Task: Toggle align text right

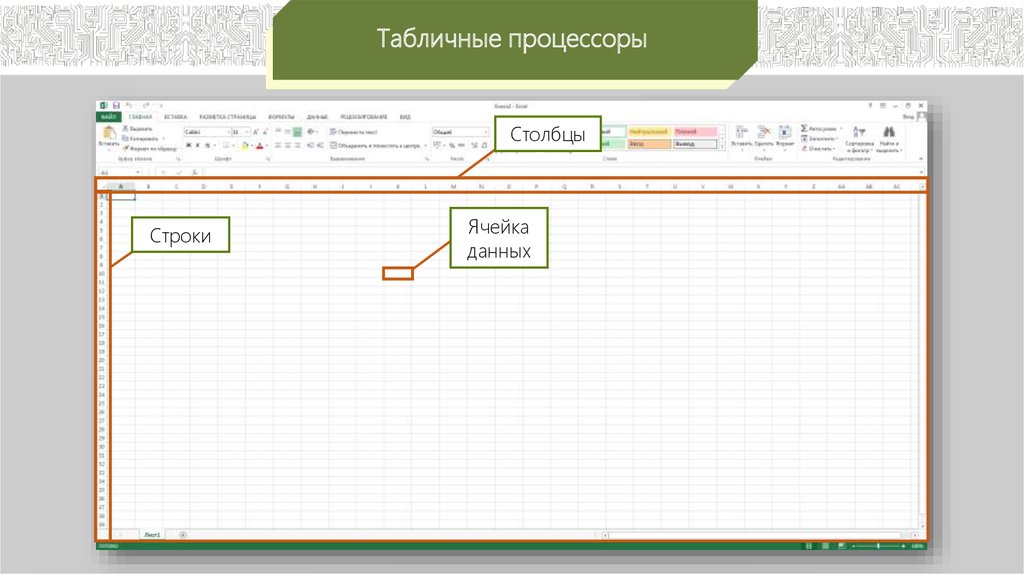Action: click(297, 146)
